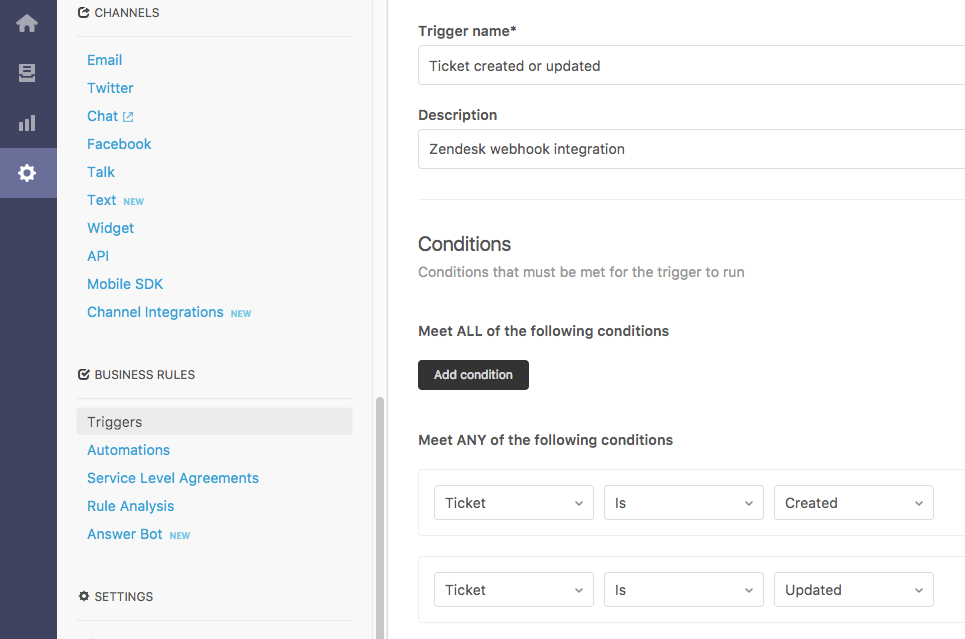
Task: Click the Admin gear icon
Action: point(27,173)
